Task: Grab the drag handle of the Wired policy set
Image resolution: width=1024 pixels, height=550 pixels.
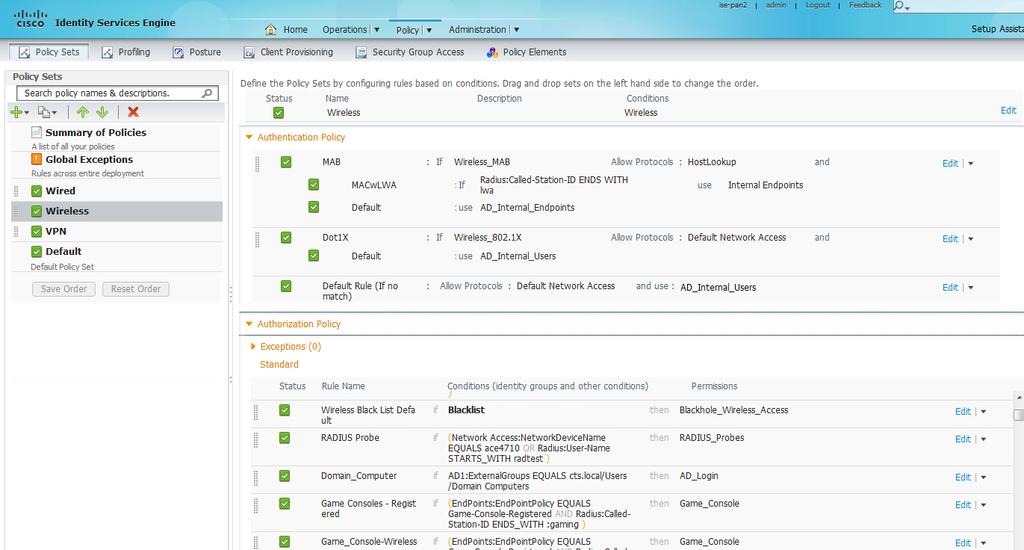Action: (x=16, y=191)
